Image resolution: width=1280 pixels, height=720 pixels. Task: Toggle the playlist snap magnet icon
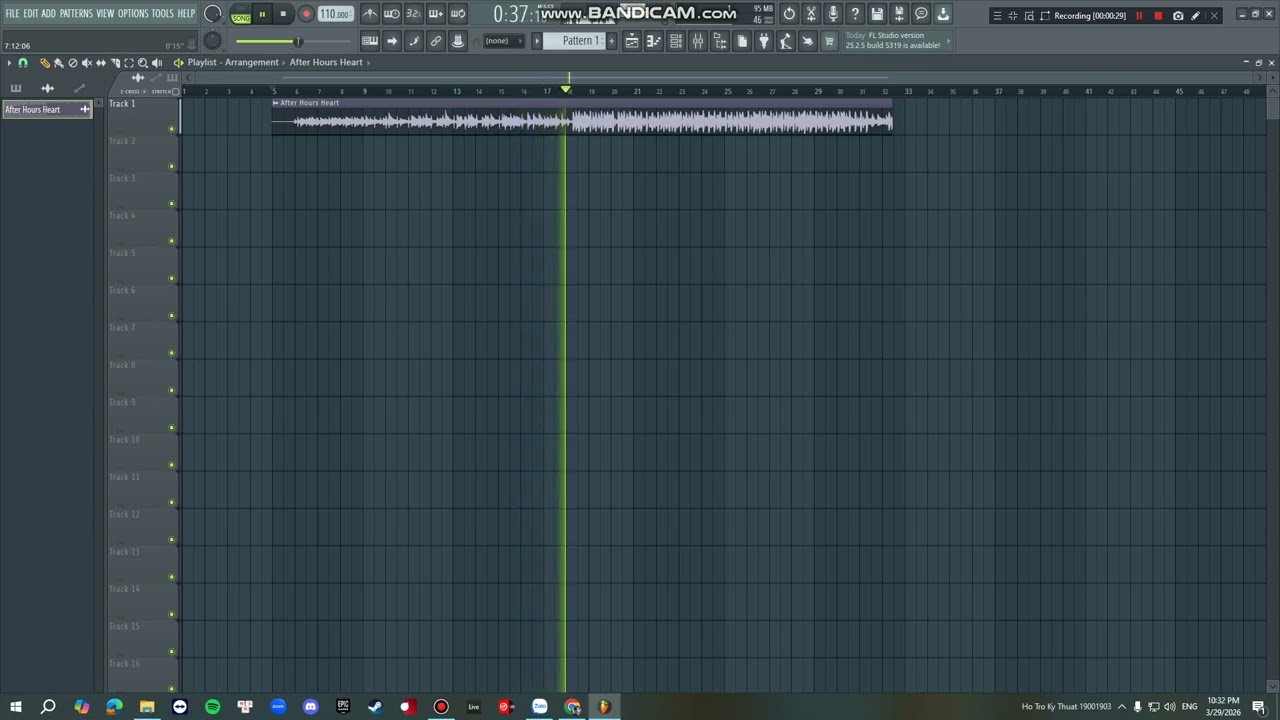(x=23, y=63)
